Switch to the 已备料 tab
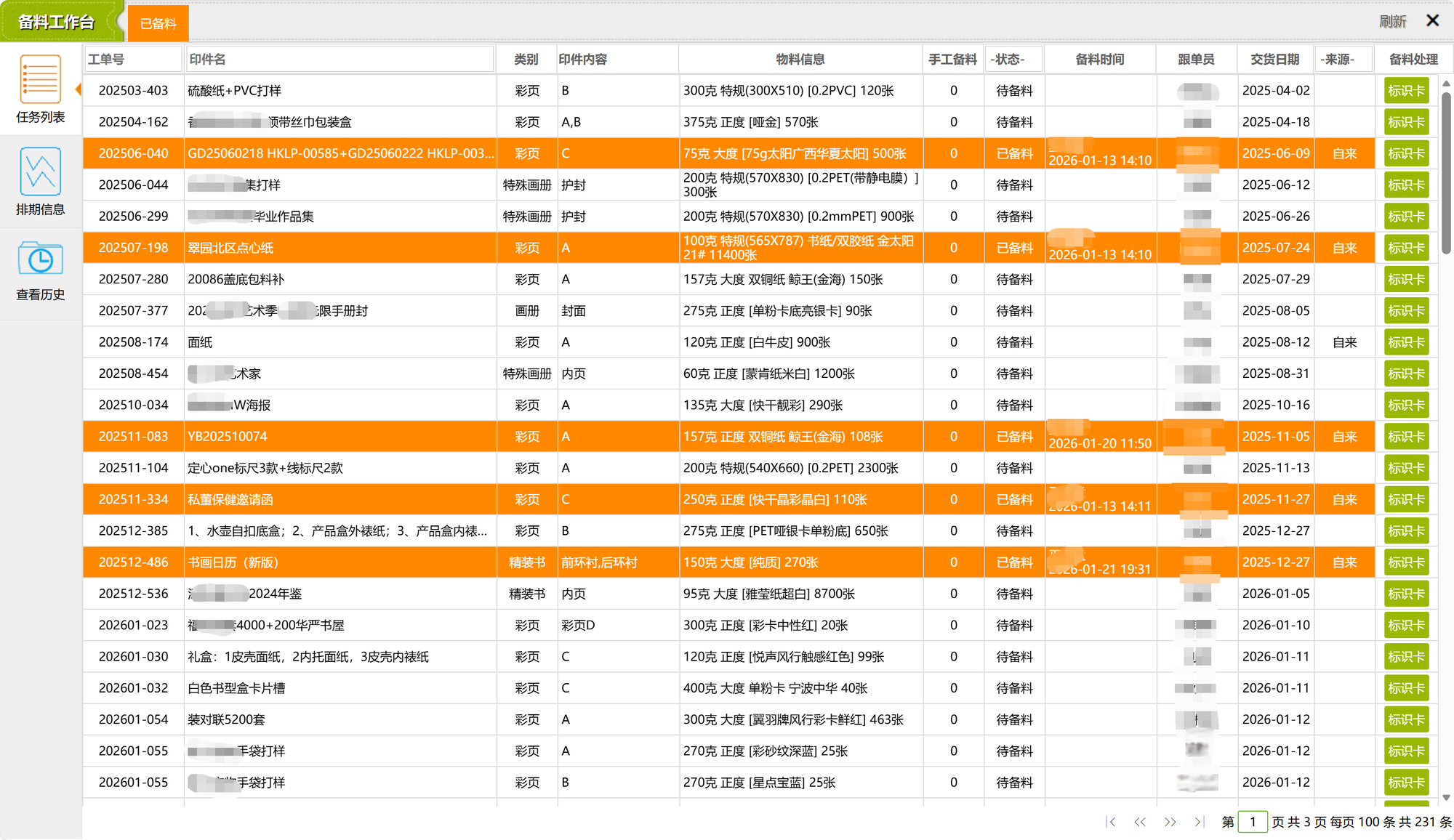 point(158,23)
